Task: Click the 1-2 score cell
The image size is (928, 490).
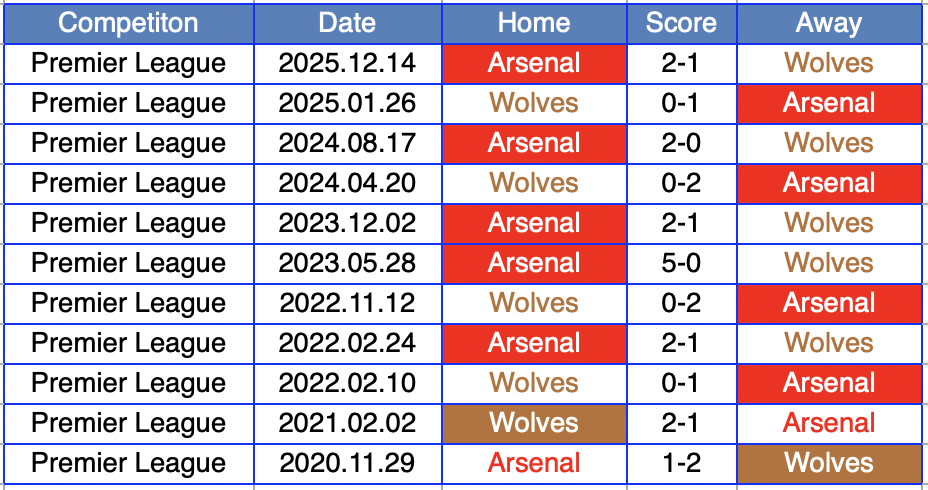Action: click(x=681, y=463)
